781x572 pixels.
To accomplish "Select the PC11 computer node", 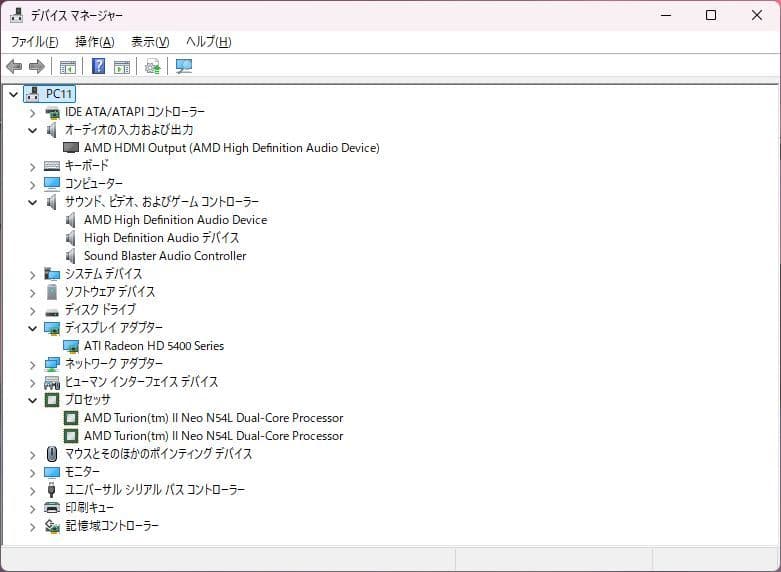I will [x=59, y=94].
